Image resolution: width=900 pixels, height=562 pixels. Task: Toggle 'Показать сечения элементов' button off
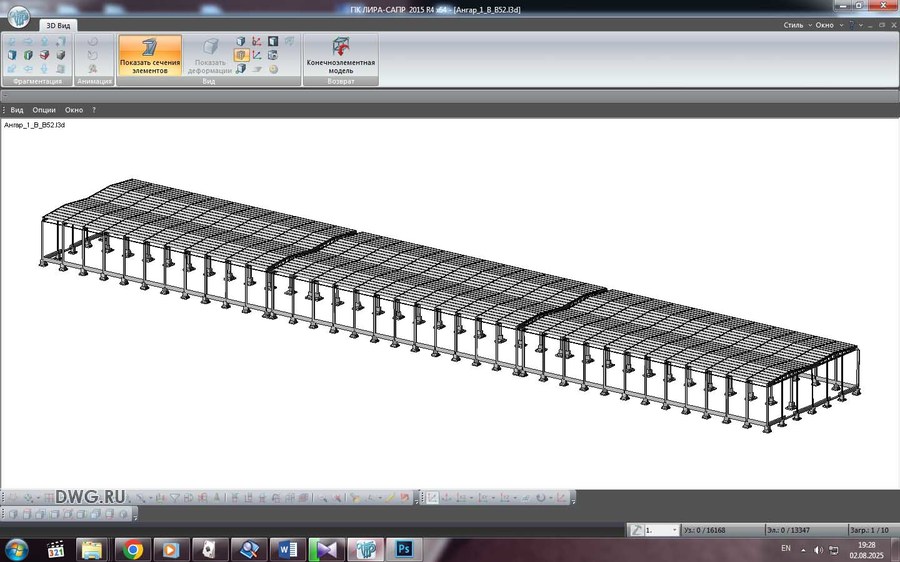point(150,55)
